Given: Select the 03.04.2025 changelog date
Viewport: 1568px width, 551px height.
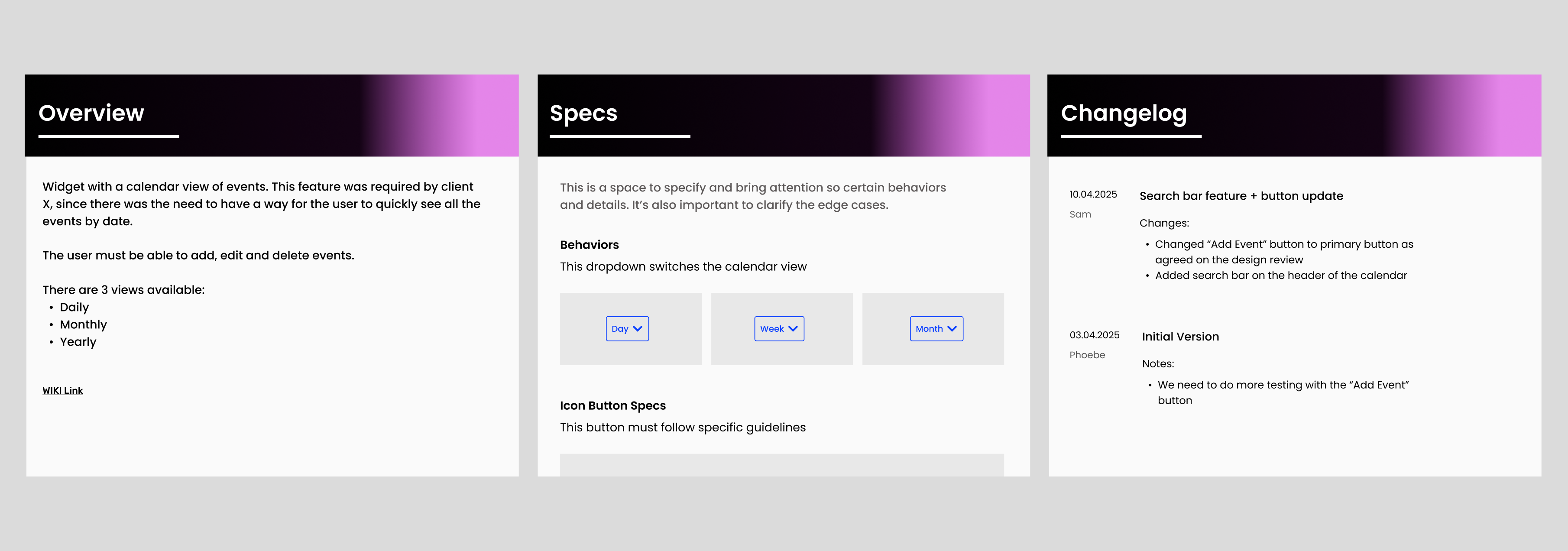Looking at the screenshot, I should click(x=1094, y=335).
